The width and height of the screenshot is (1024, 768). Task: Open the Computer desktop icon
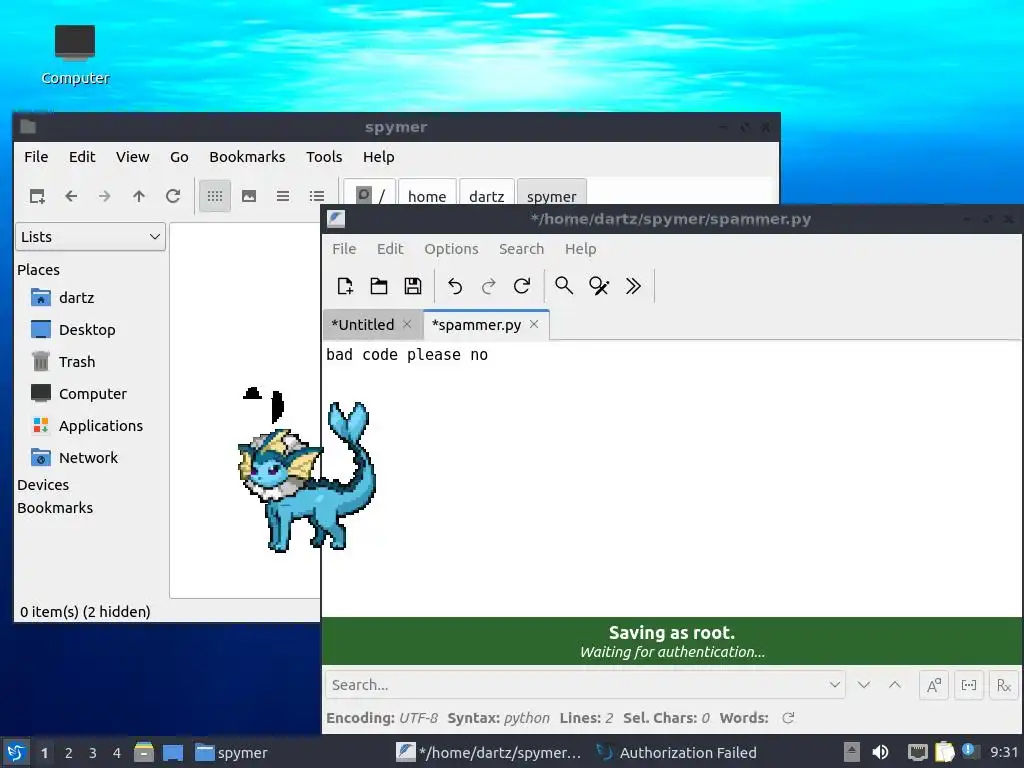tap(75, 55)
